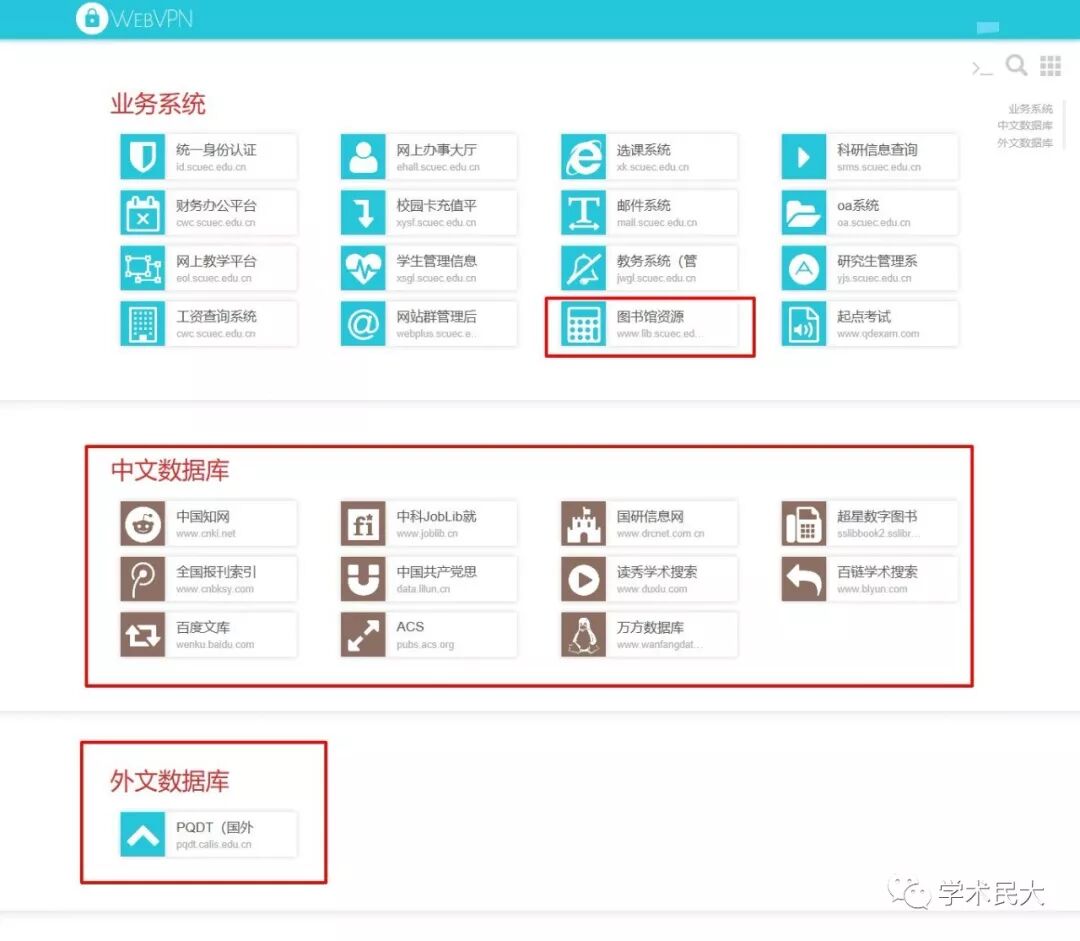
Task: Click the calendar icon for 财务办公平台
Action: [143, 212]
